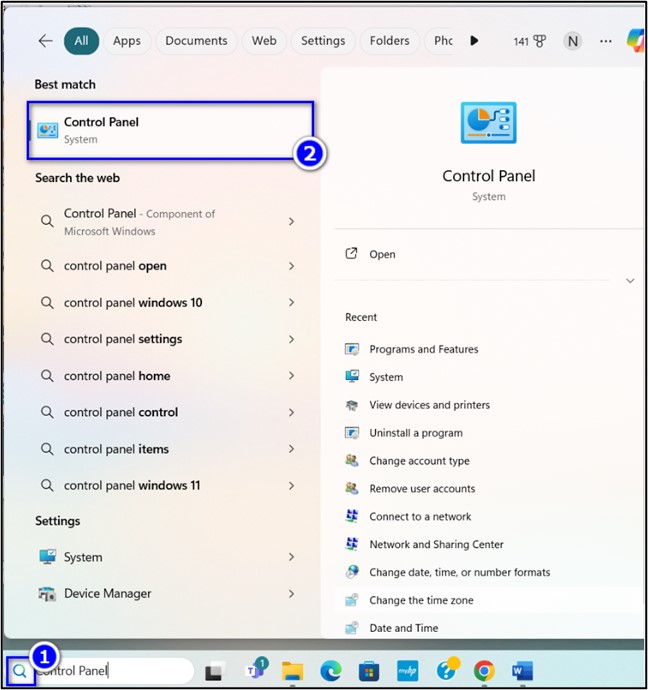The height and width of the screenshot is (690, 648).
Task: Switch to the Apps filter tab
Action: click(127, 41)
